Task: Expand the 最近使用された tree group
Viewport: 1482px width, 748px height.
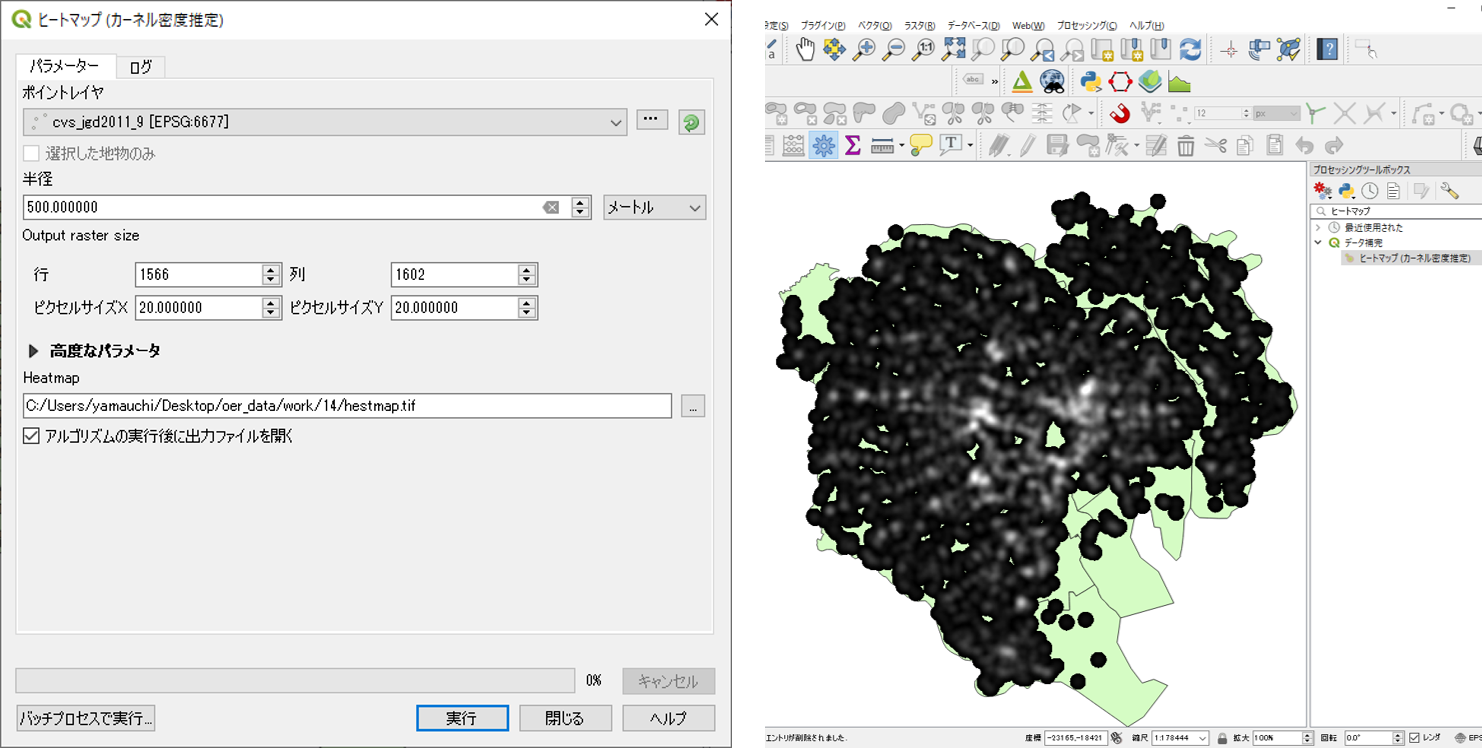Action: coord(1318,227)
